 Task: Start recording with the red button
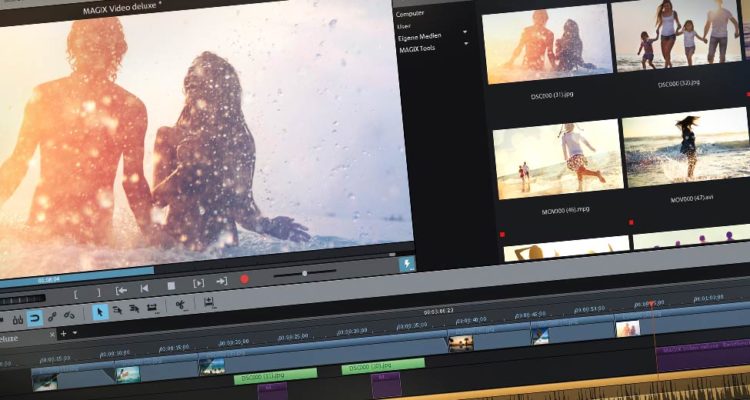click(x=244, y=279)
